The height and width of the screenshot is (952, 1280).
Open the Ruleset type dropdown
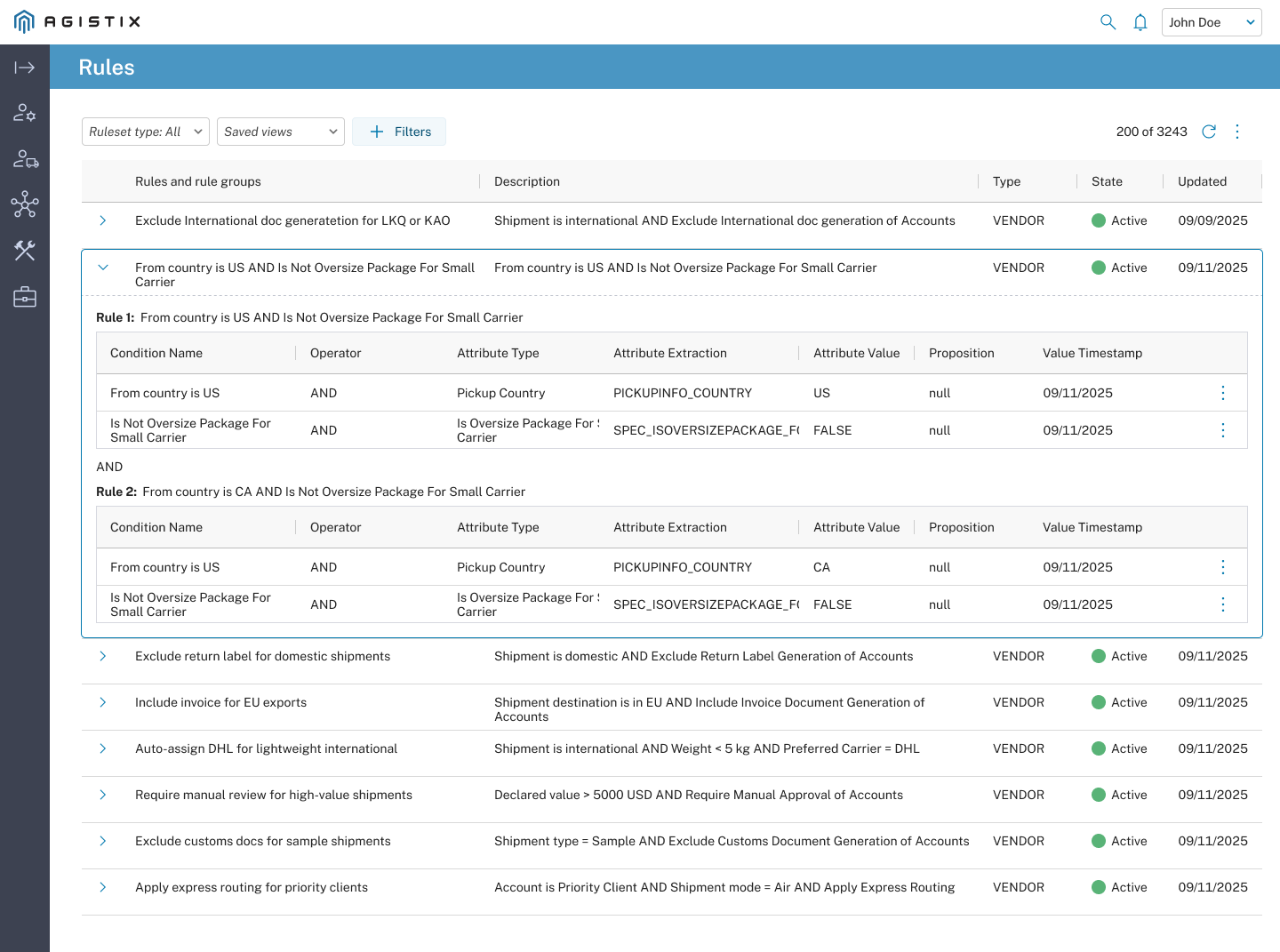tap(146, 132)
